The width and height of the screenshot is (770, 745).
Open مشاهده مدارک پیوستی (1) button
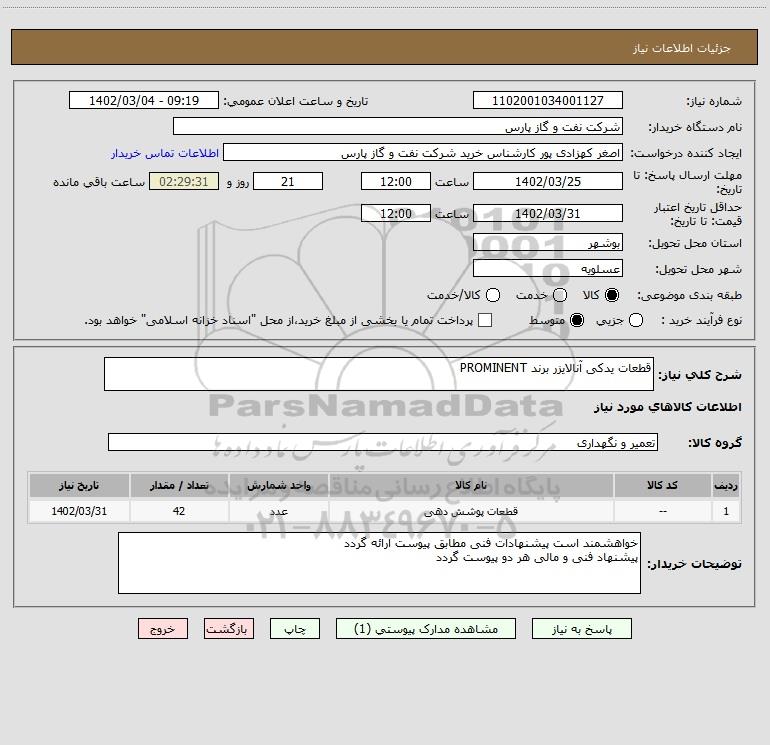tap(426, 629)
